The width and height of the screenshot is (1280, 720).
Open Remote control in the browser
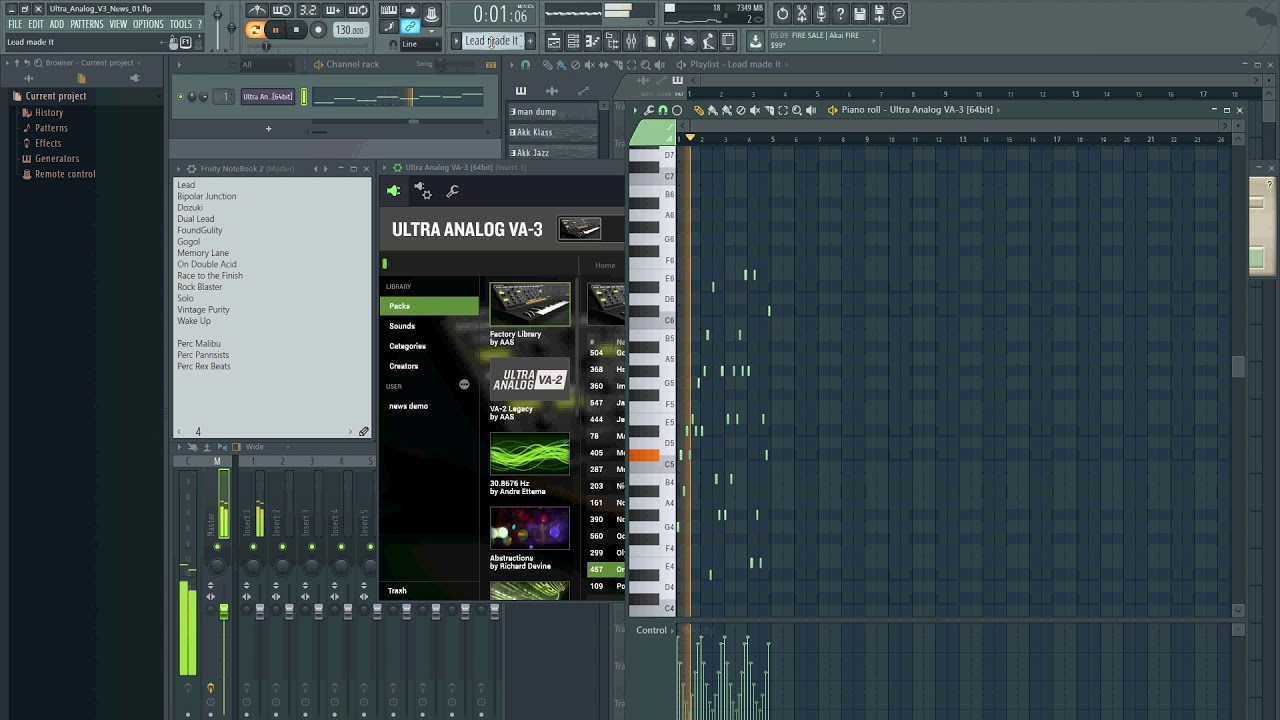tap(65, 174)
